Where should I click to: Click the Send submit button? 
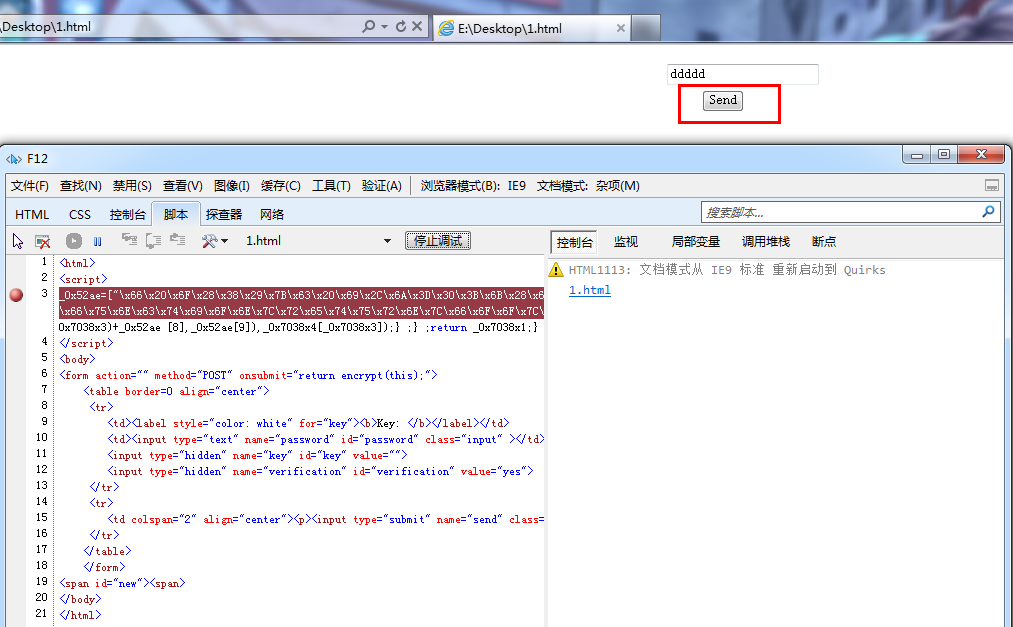723,100
